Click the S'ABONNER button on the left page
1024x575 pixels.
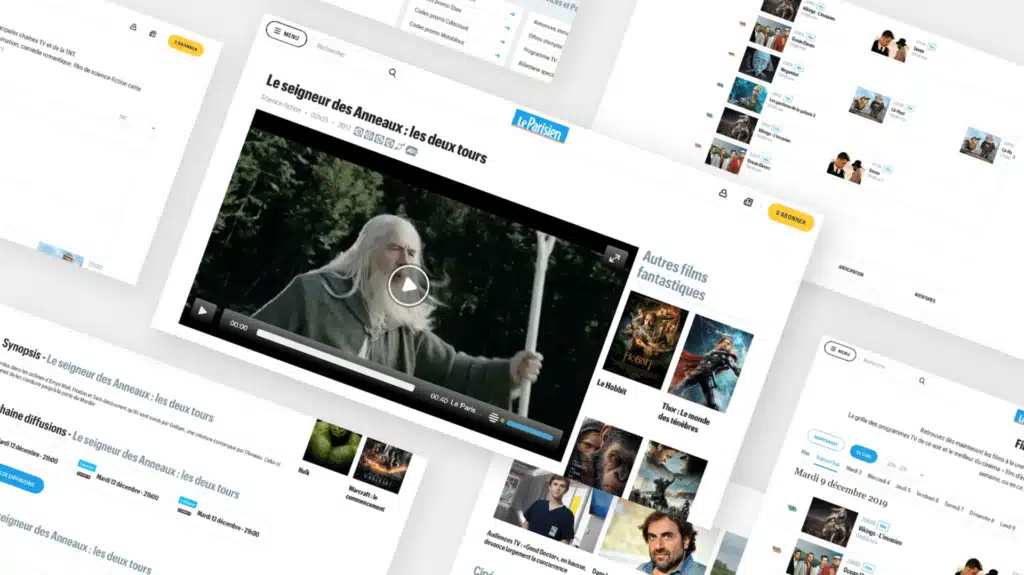[186, 46]
